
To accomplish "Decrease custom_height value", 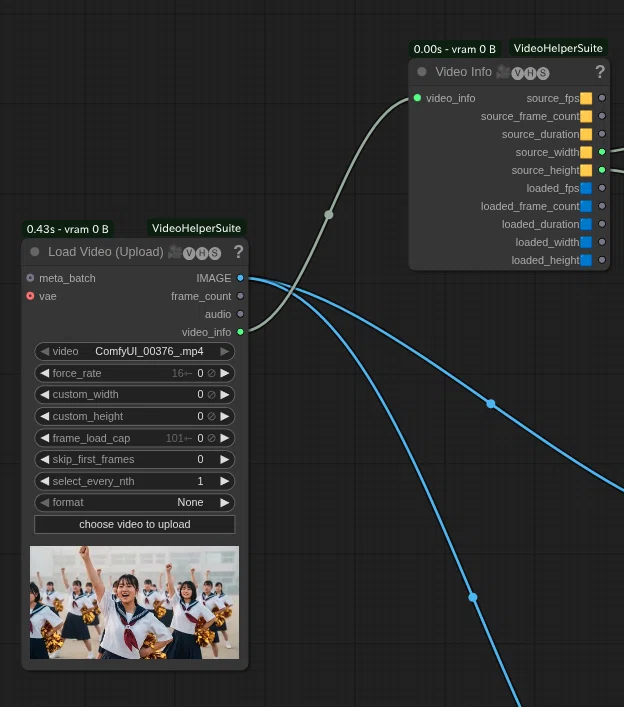I will (x=45, y=416).
